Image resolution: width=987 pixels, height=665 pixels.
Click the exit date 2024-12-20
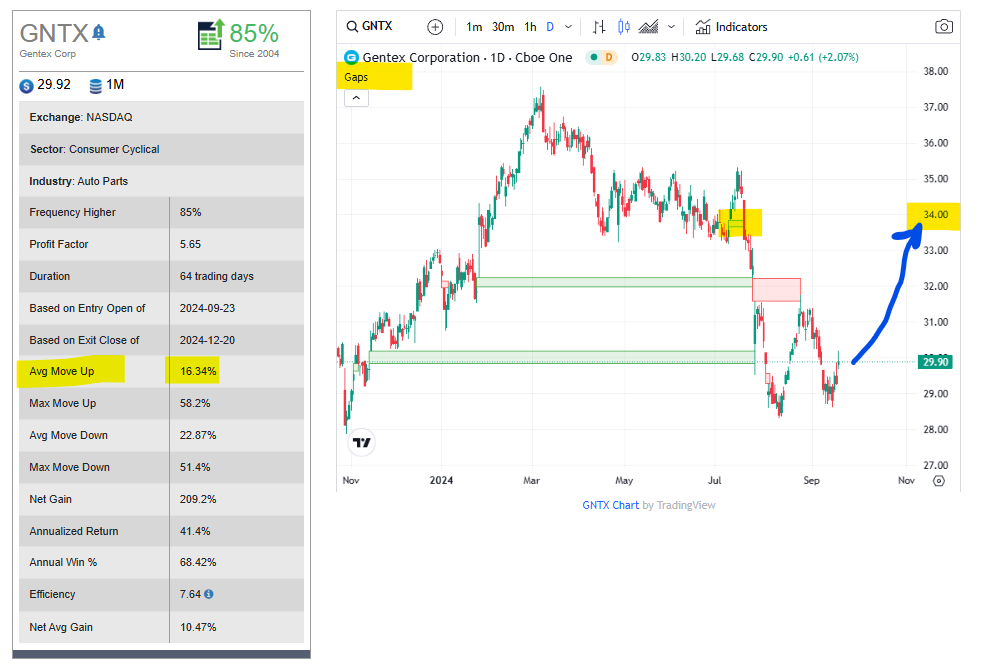point(208,340)
